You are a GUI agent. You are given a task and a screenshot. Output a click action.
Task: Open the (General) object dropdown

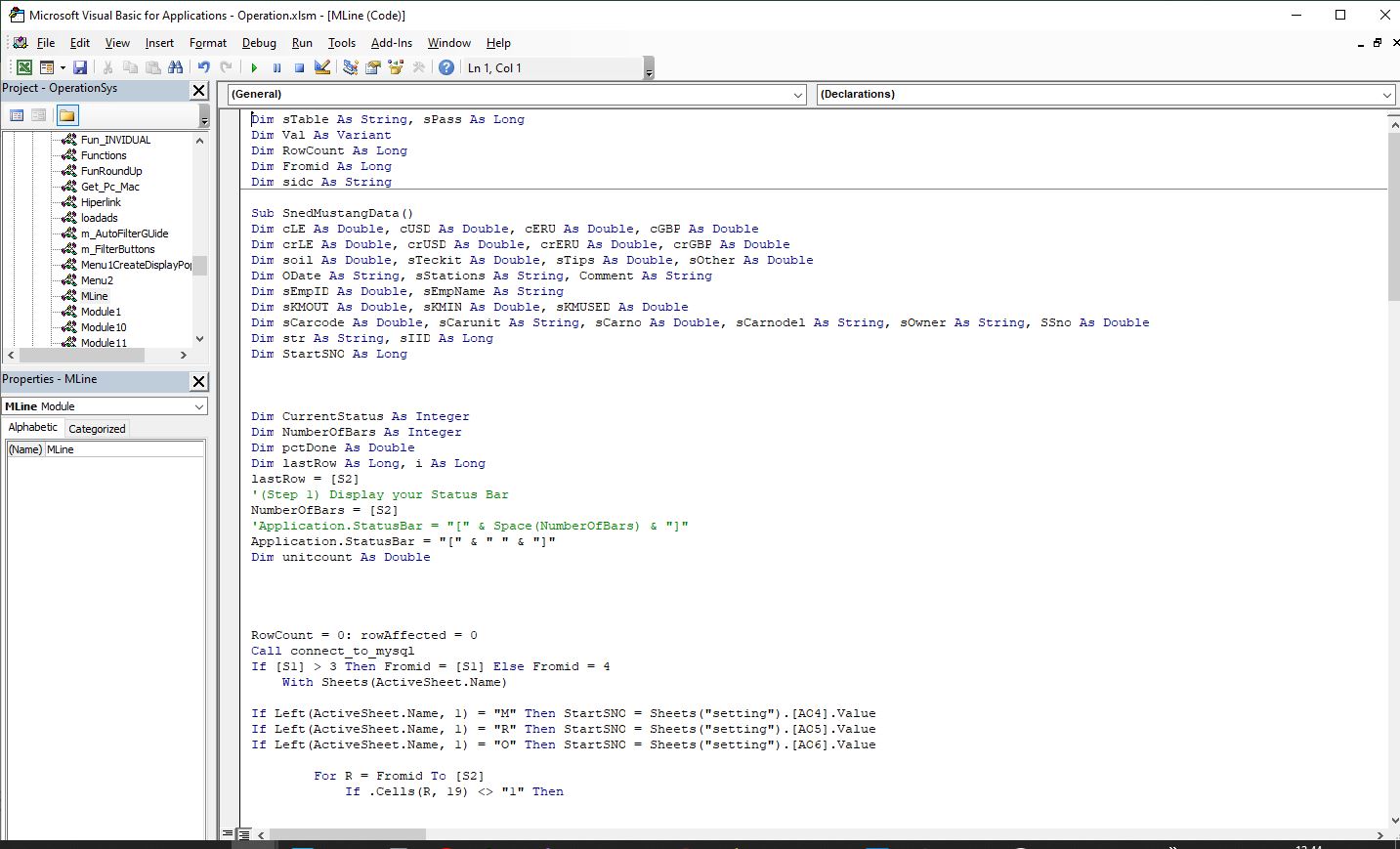(x=797, y=95)
